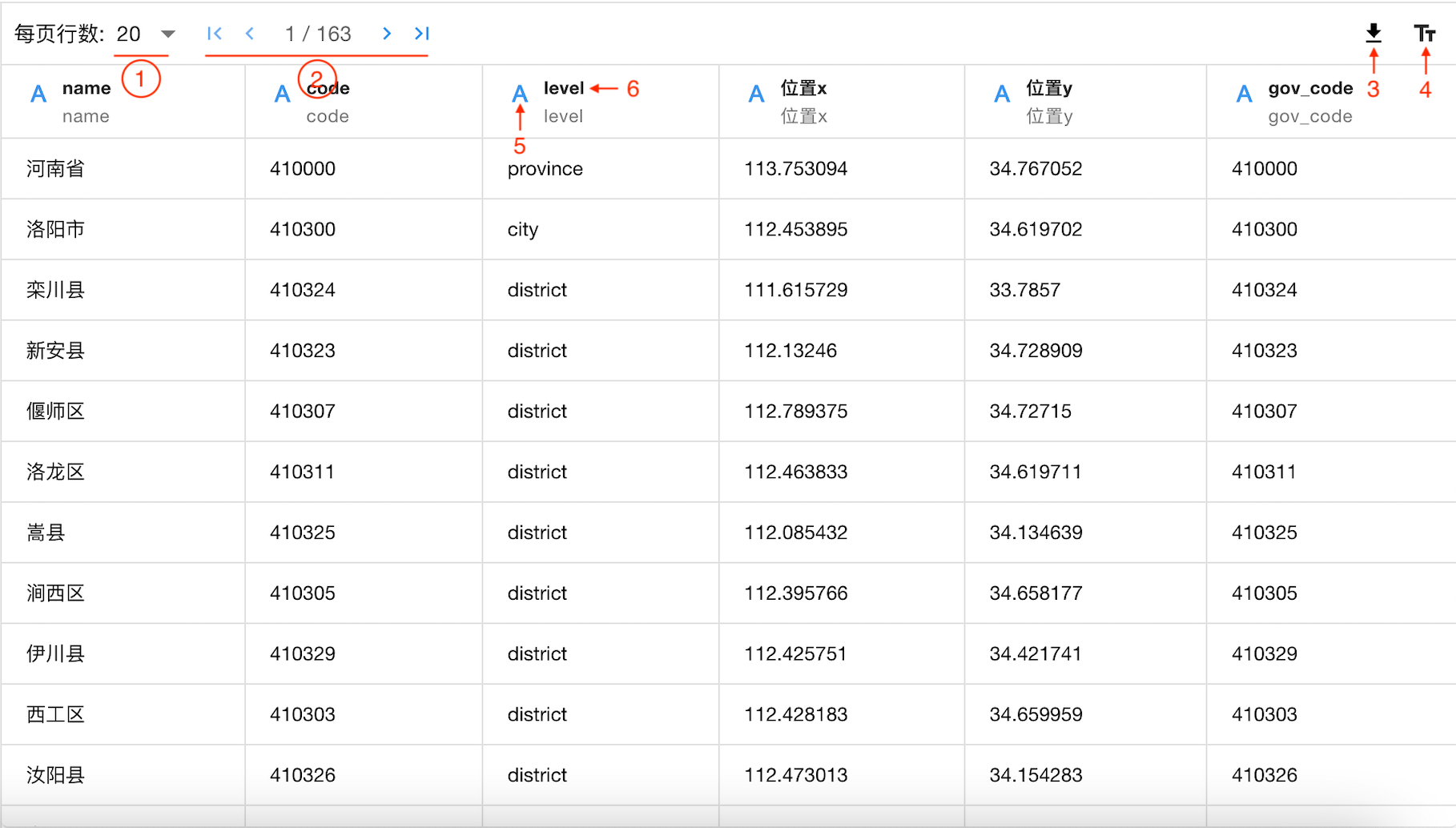Click the 位置y column header title

1049,88
